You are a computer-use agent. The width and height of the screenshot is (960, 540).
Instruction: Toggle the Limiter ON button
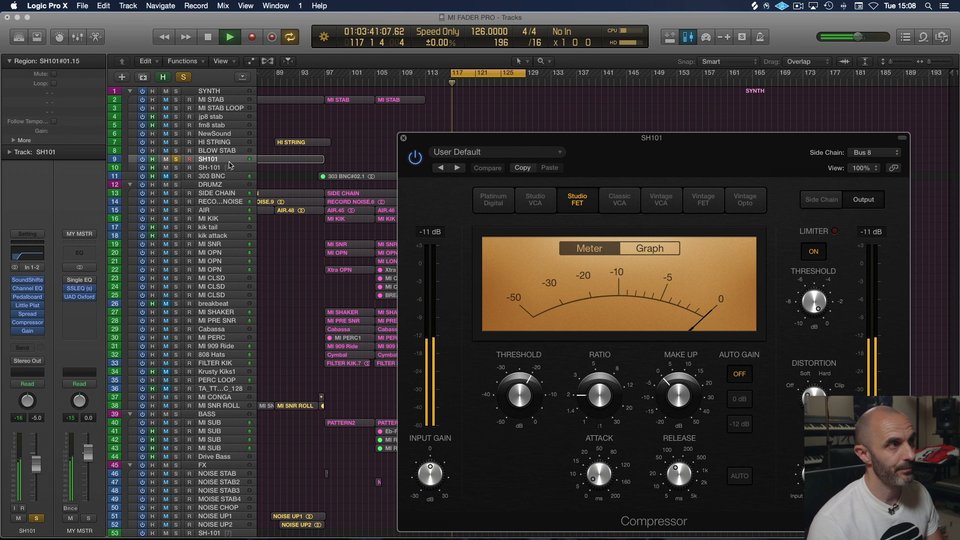point(813,252)
